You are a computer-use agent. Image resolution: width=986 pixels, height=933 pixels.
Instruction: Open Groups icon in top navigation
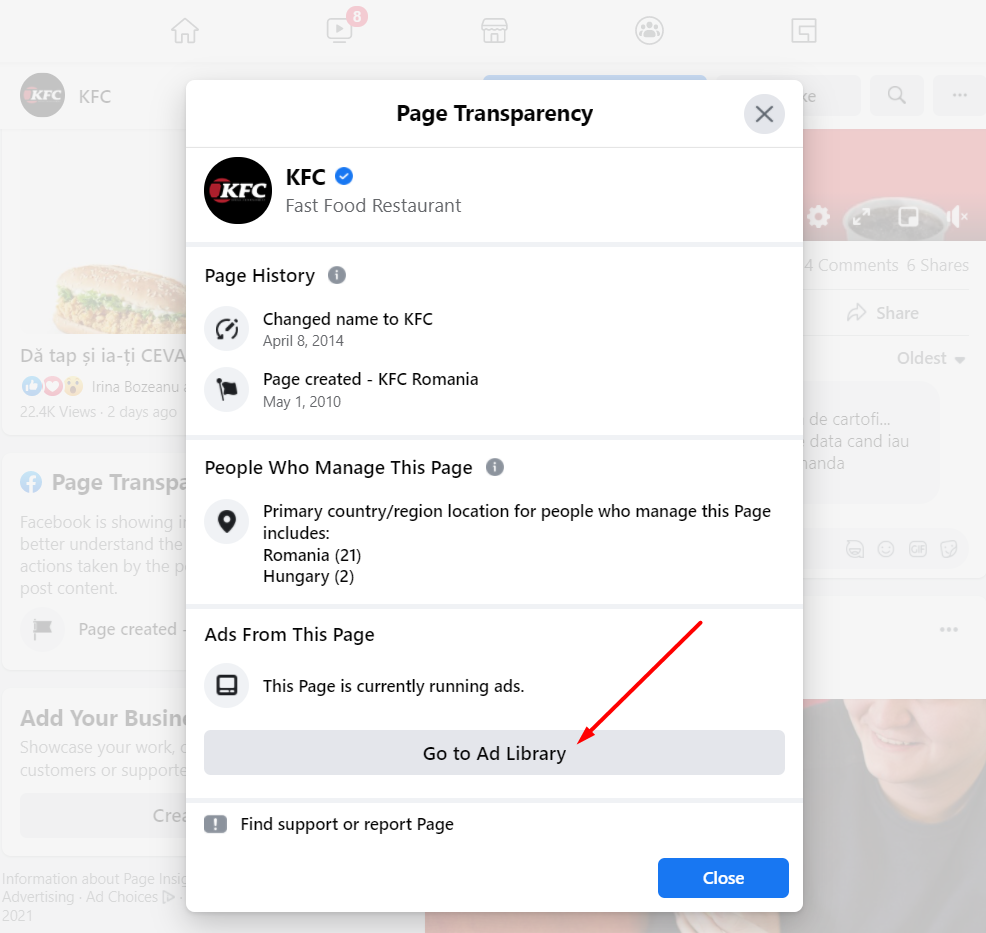(x=649, y=30)
